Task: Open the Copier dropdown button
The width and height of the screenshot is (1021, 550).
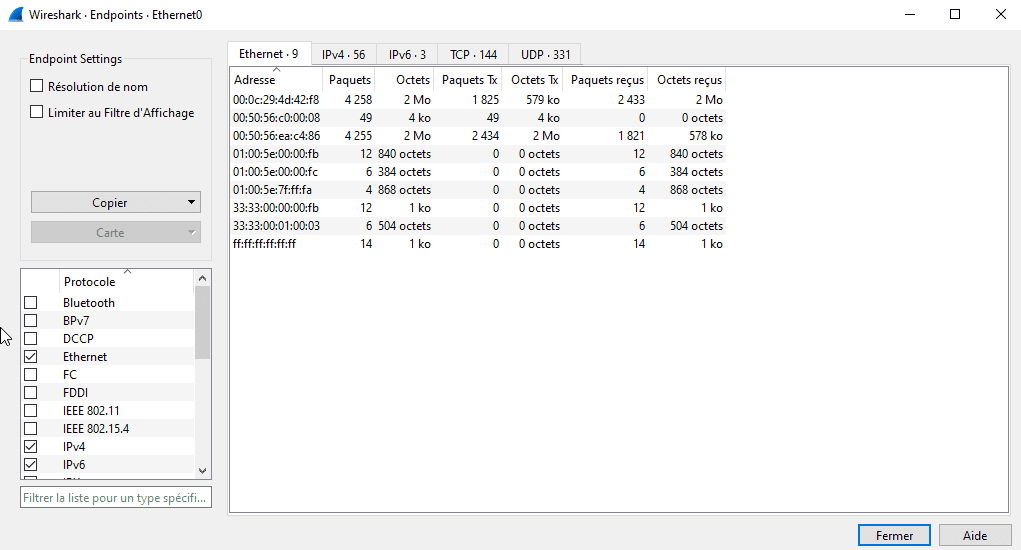Action: pos(116,202)
